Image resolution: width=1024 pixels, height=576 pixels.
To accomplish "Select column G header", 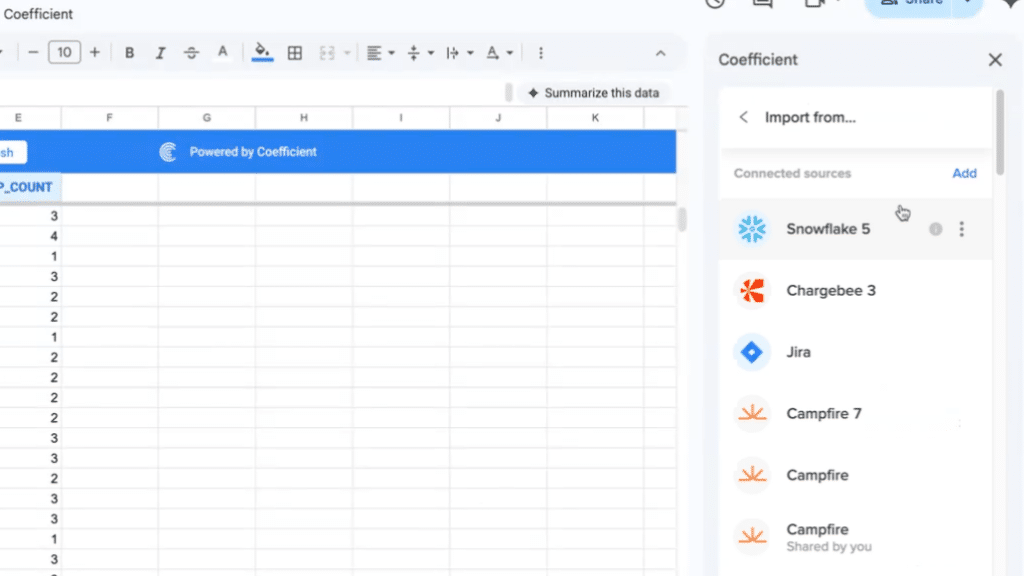I will click(x=206, y=118).
